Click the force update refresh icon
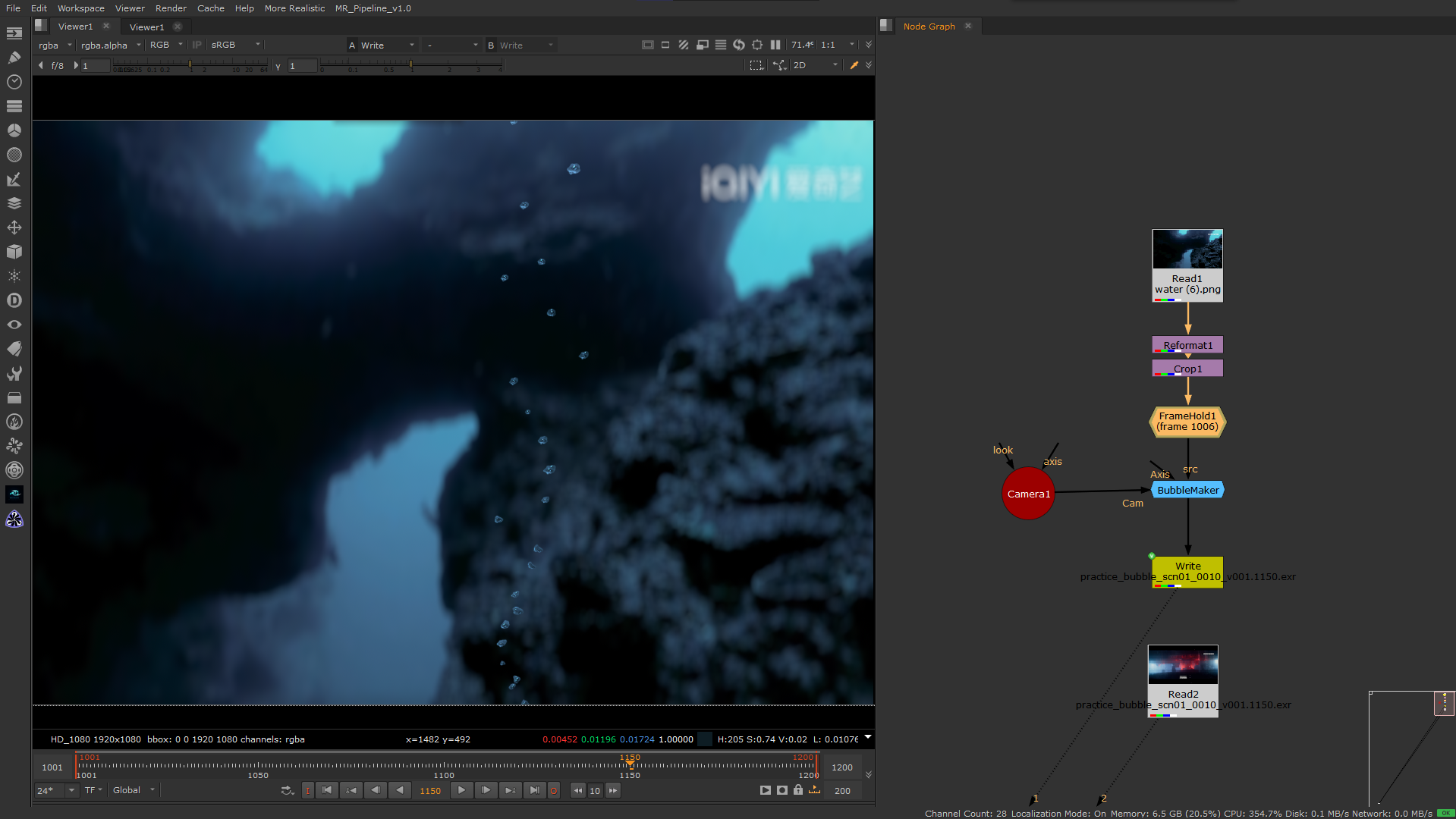The height and width of the screenshot is (819, 1456). 738,45
